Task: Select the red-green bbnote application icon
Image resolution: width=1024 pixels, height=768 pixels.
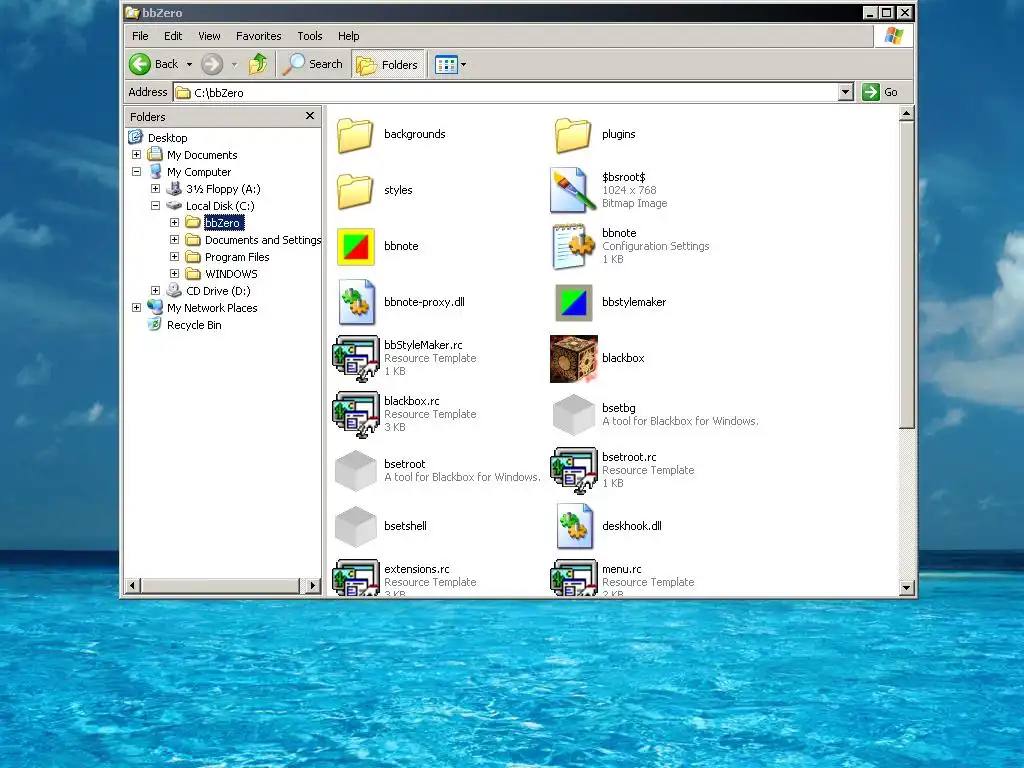Action: point(355,246)
